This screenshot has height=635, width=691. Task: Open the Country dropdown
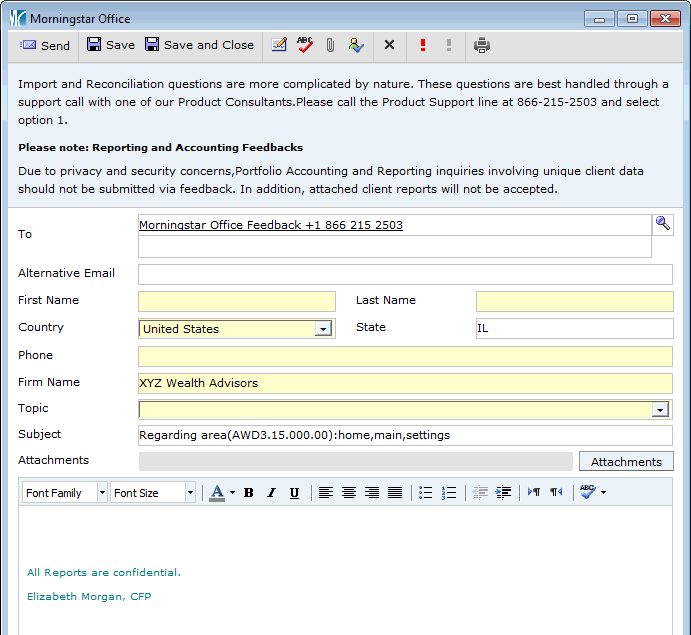(323, 329)
